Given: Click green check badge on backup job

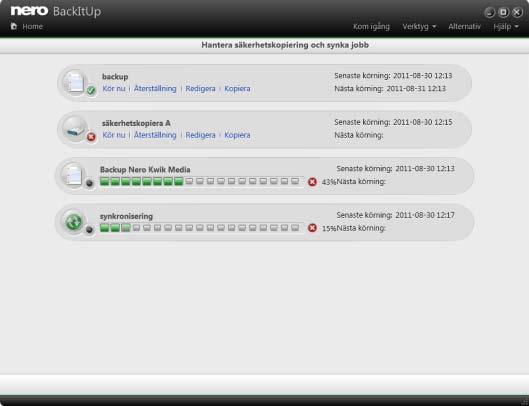Looking at the screenshot, I should pos(91,90).
